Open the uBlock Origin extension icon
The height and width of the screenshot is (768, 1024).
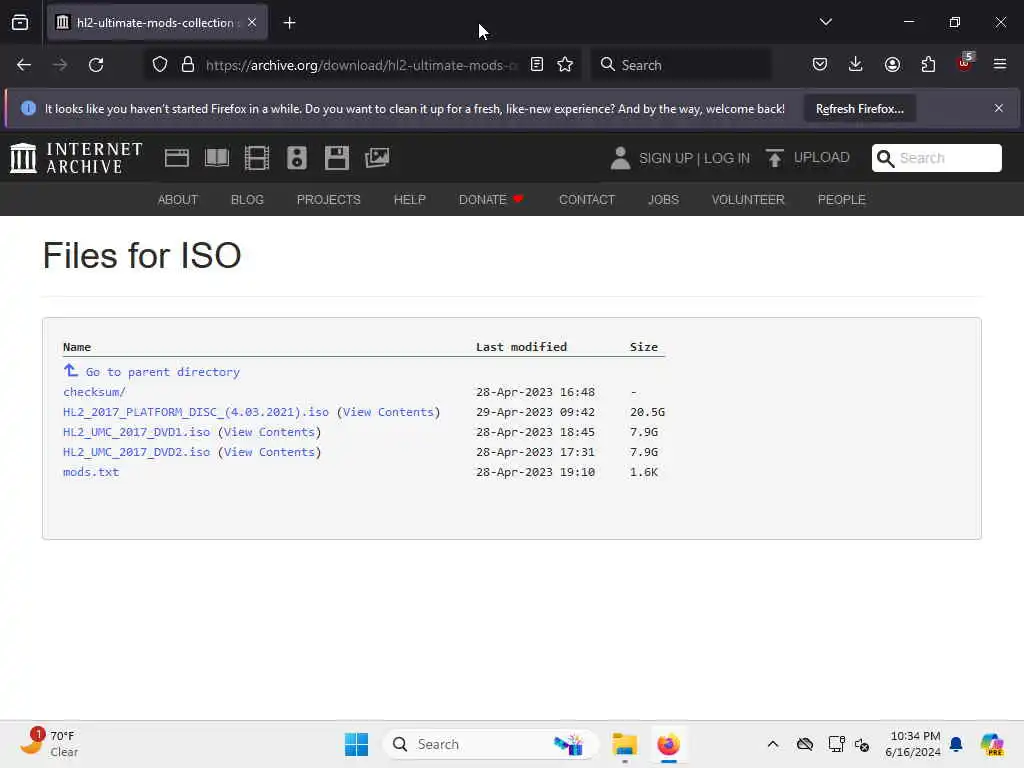click(x=965, y=63)
